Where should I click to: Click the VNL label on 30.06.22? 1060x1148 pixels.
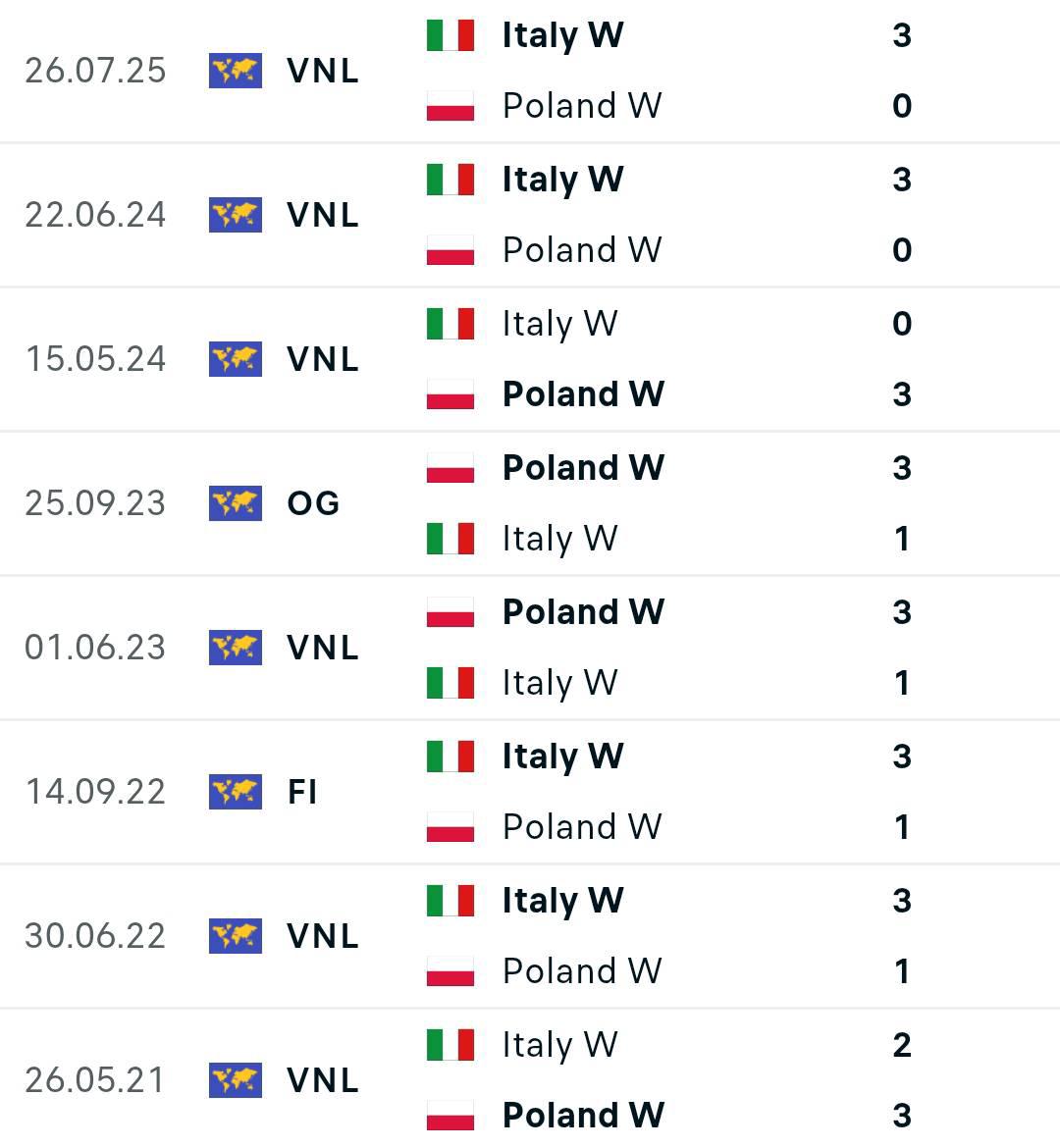(323, 936)
